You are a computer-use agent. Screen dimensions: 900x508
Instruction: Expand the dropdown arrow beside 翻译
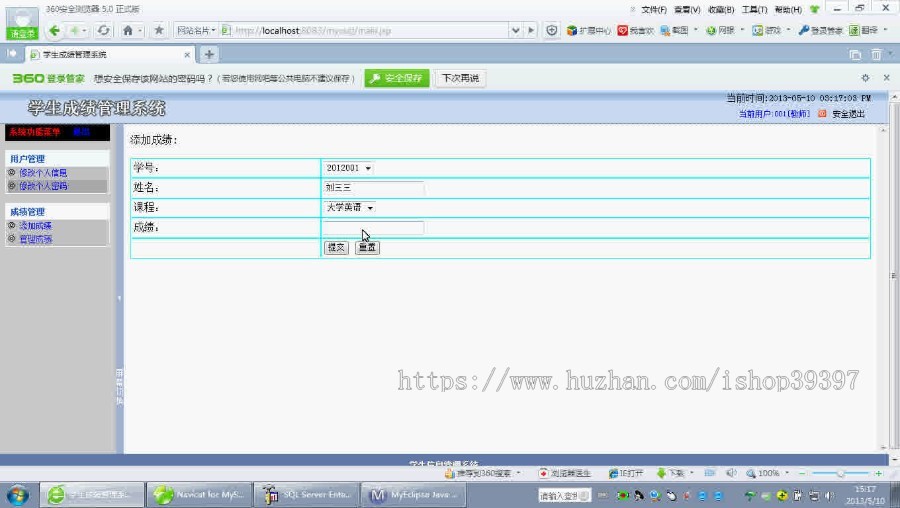885,30
